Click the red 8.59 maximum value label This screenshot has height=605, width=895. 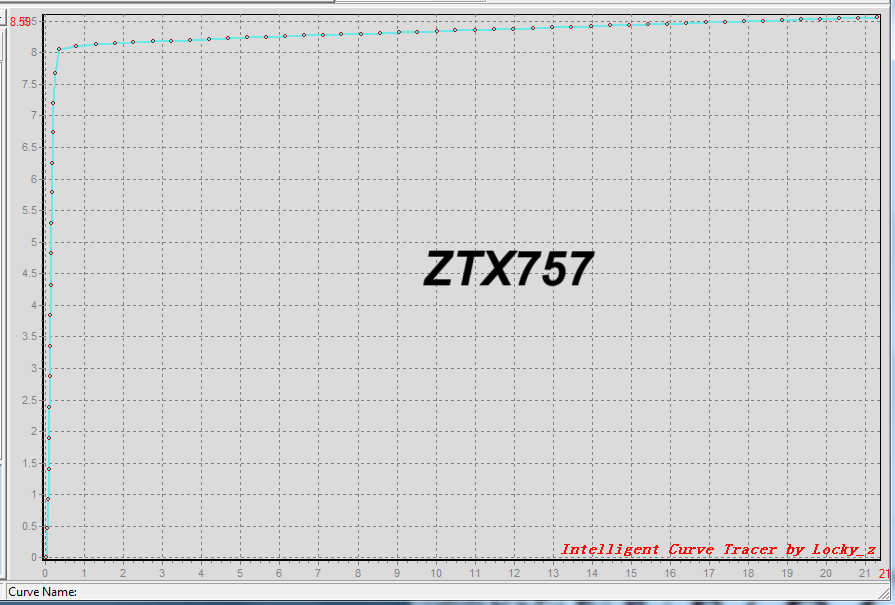(x=19, y=22)
